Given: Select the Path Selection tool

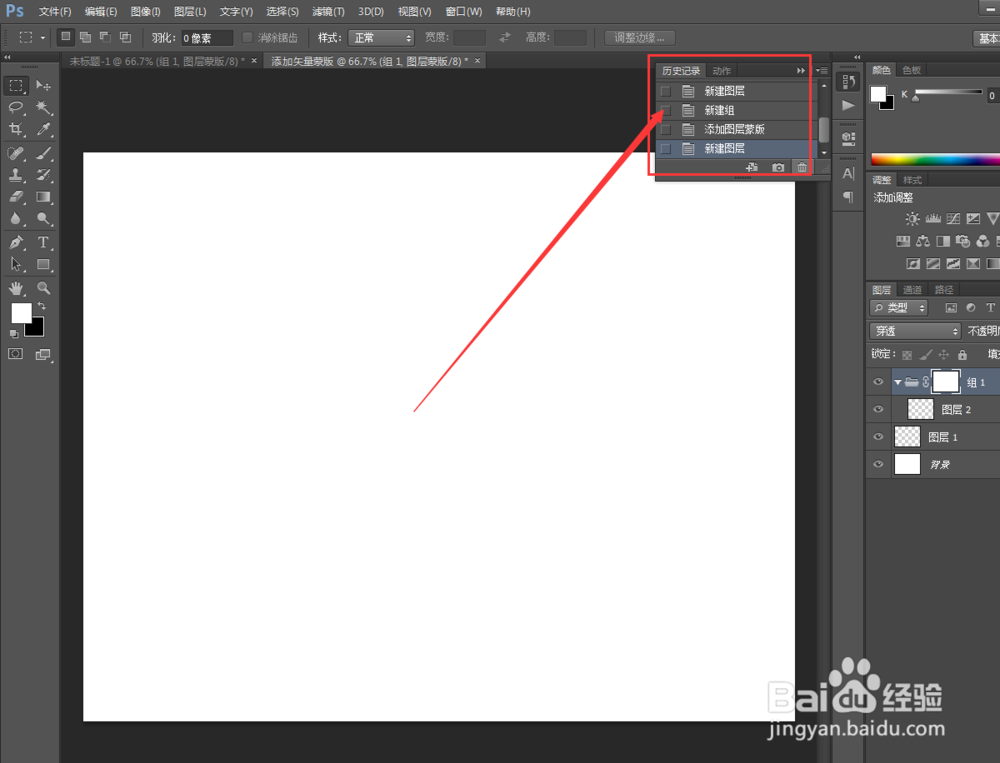Looking at the screenshot, I should [x=16, y=264].
